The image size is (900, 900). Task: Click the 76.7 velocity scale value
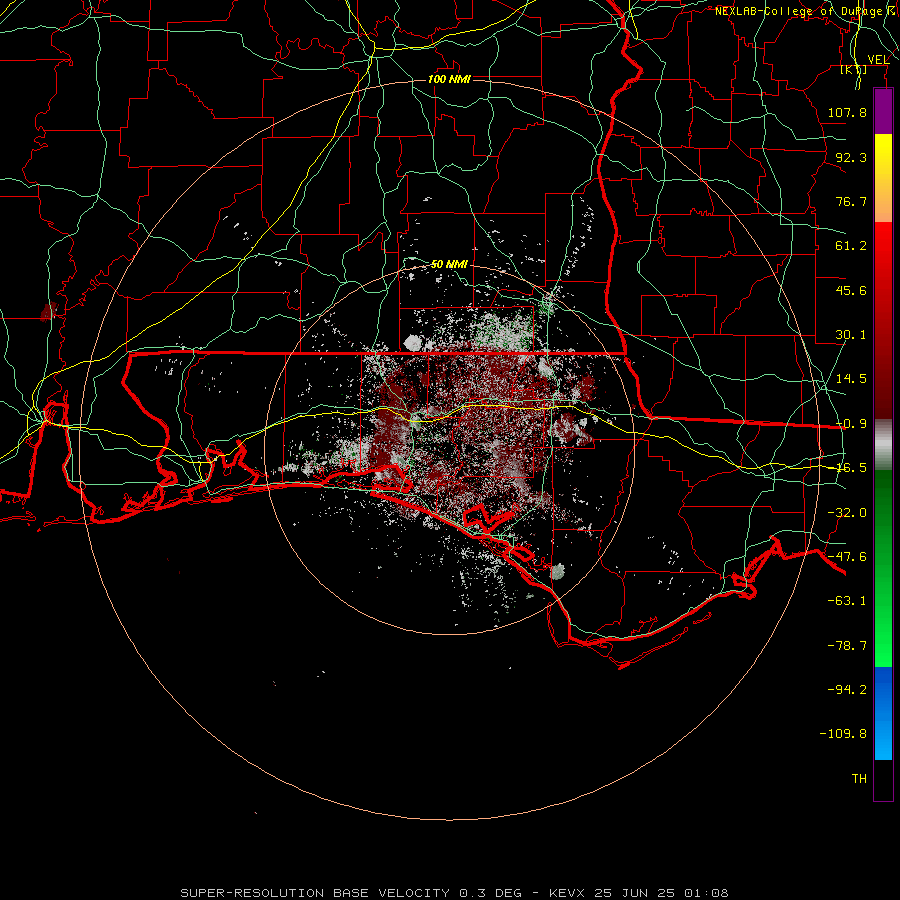click(x=851, y=201)
